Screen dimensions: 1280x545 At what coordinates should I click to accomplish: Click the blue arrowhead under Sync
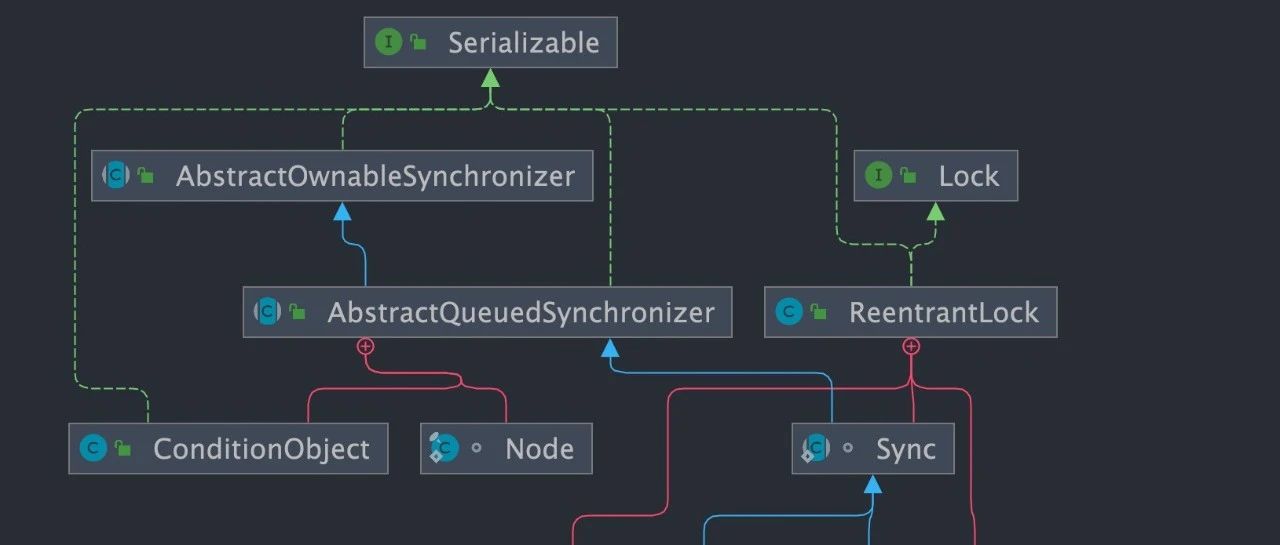(873, 483)
